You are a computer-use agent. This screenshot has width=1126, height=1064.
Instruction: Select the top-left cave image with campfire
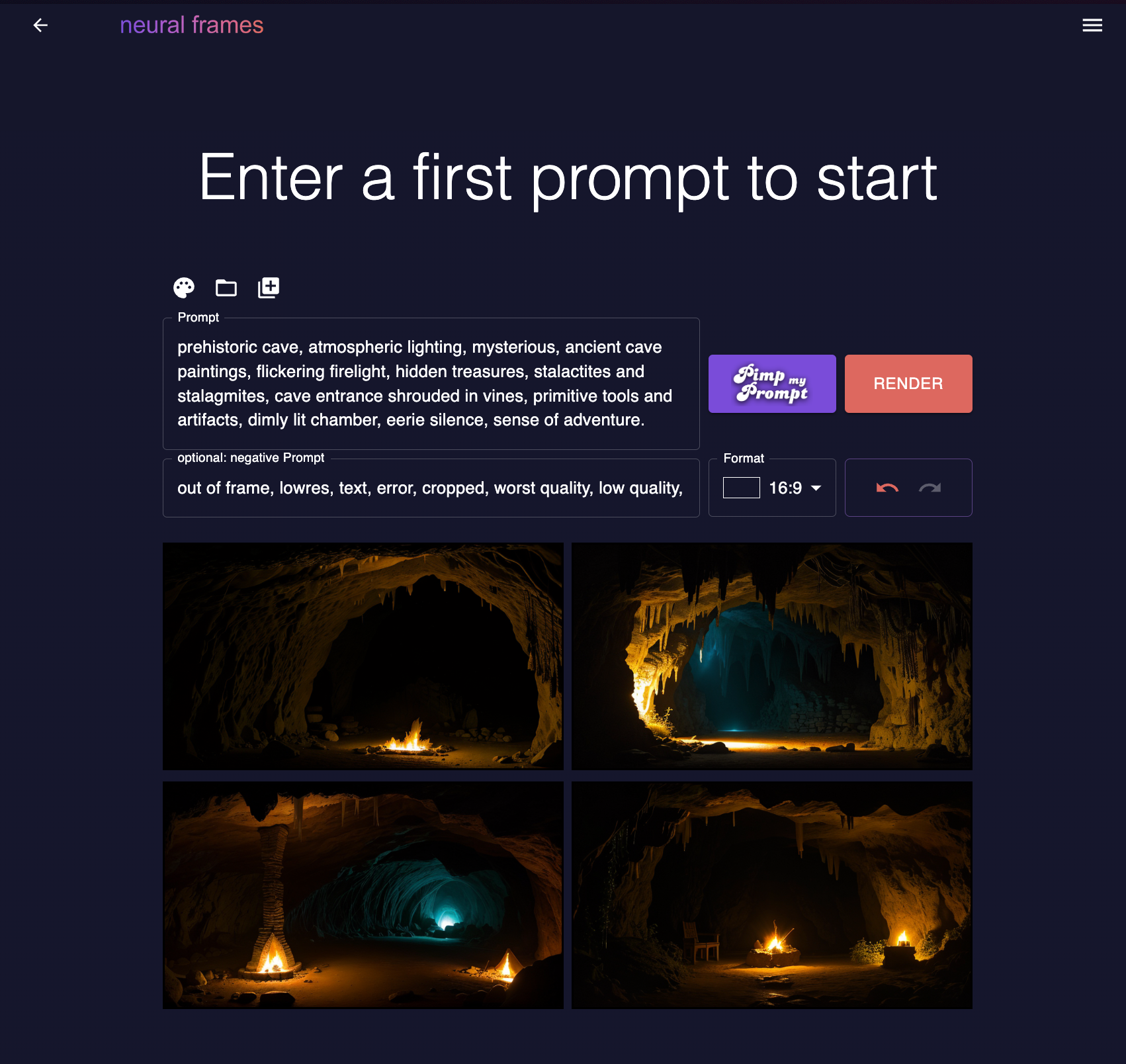[363, 656]
